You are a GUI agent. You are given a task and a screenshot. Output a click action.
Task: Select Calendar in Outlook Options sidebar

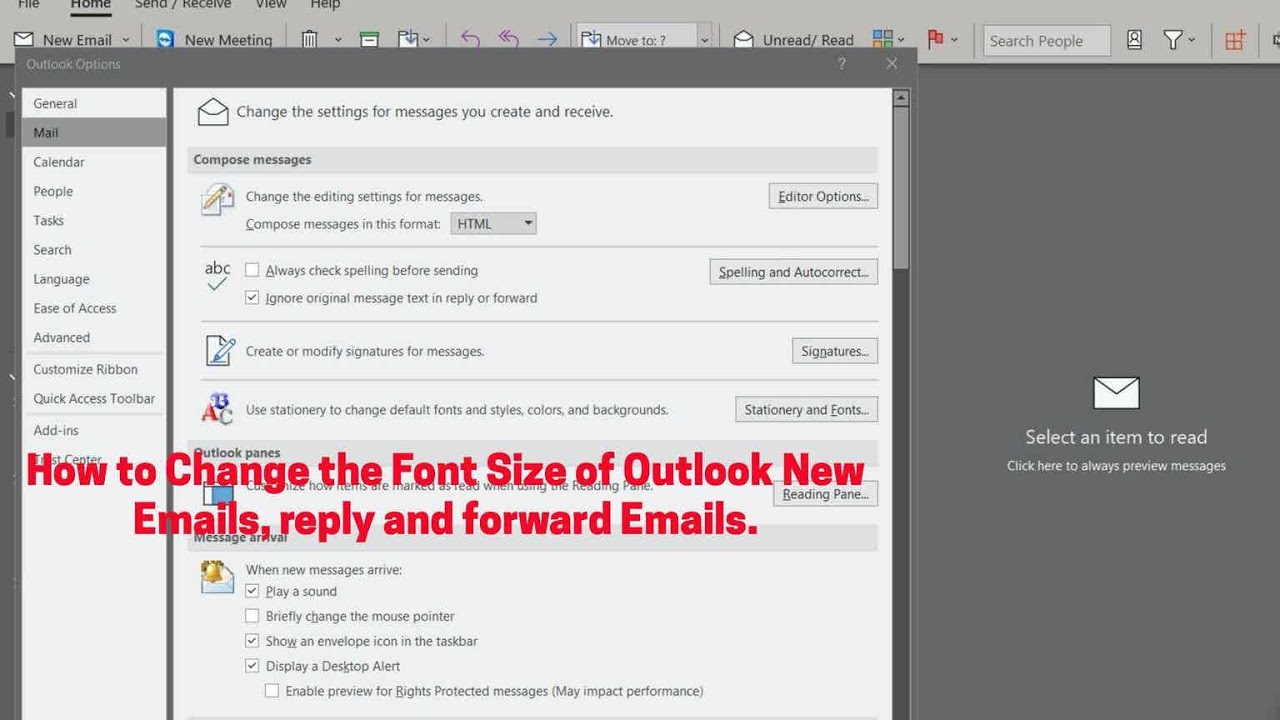coord(94,162)
